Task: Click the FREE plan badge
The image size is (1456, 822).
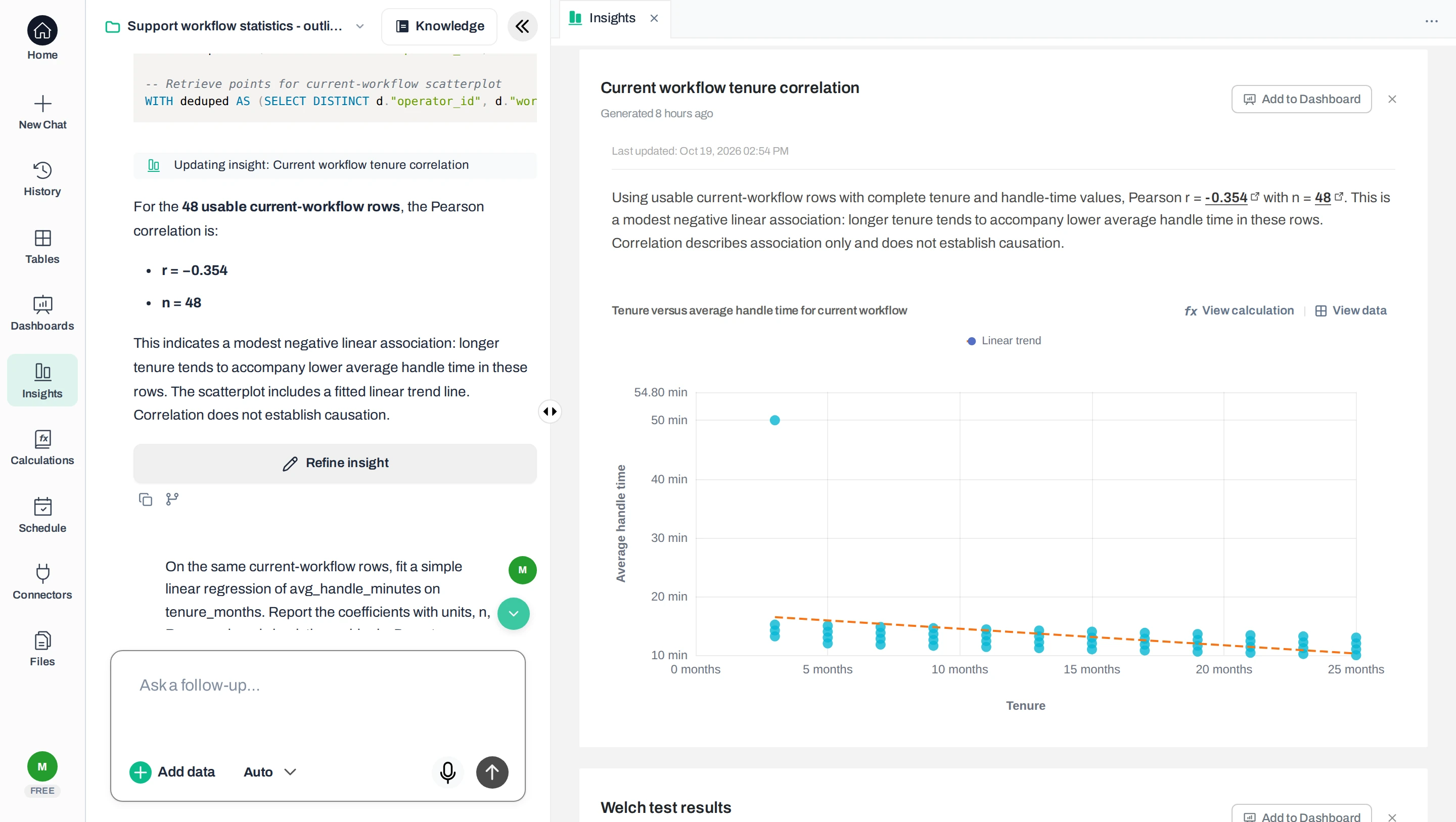Action: [x=42, y=790]
